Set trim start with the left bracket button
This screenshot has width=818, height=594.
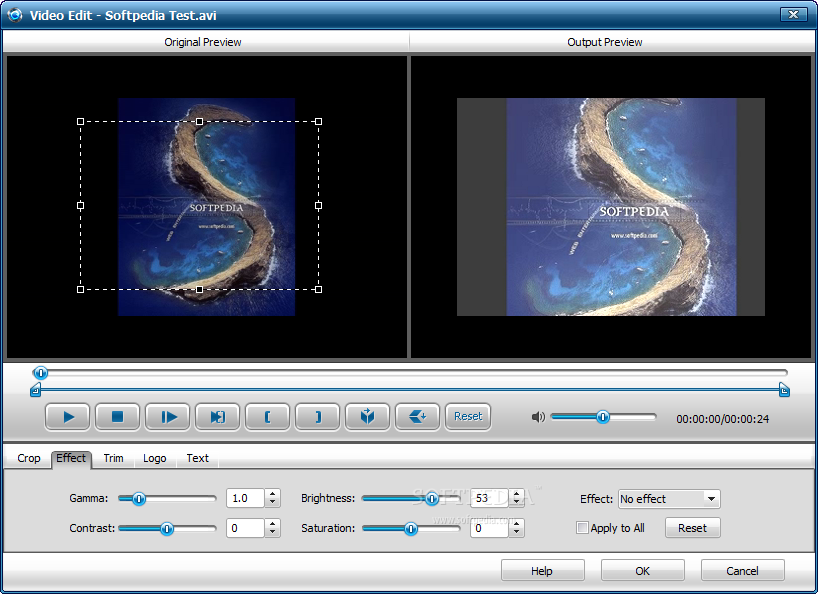click(x=268, y=417)
